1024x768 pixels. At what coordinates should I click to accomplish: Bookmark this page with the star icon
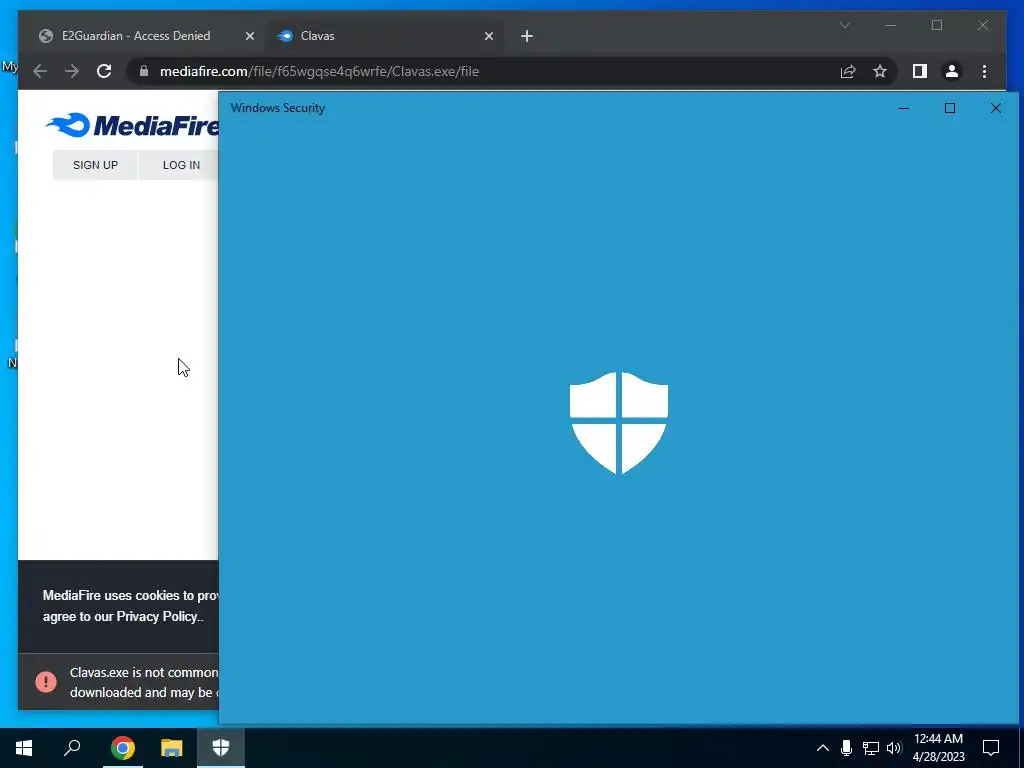point(880,71)
